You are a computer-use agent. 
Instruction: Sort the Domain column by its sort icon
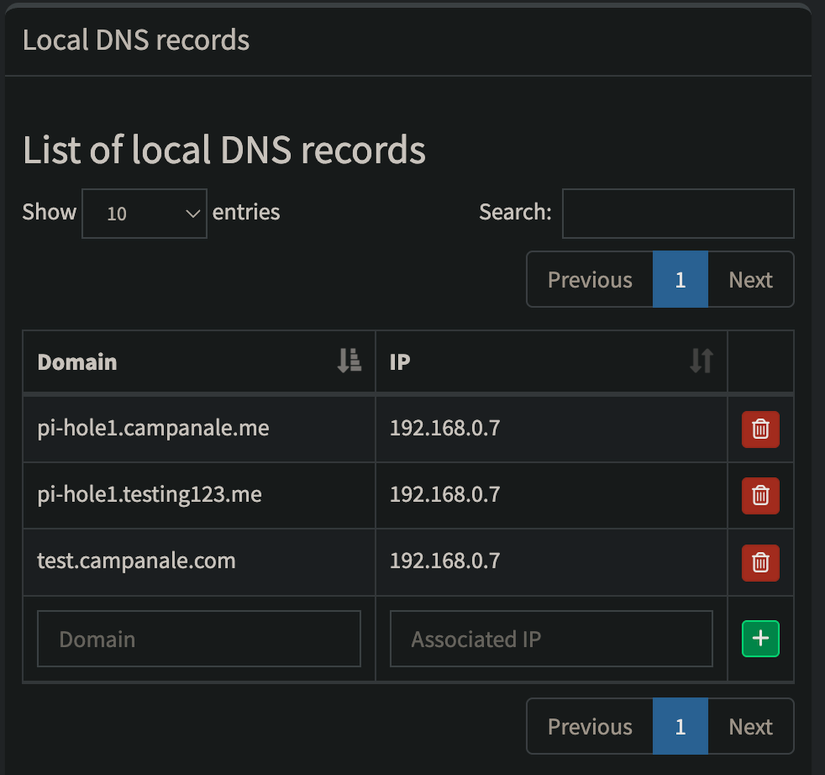(x=348, y=361)
